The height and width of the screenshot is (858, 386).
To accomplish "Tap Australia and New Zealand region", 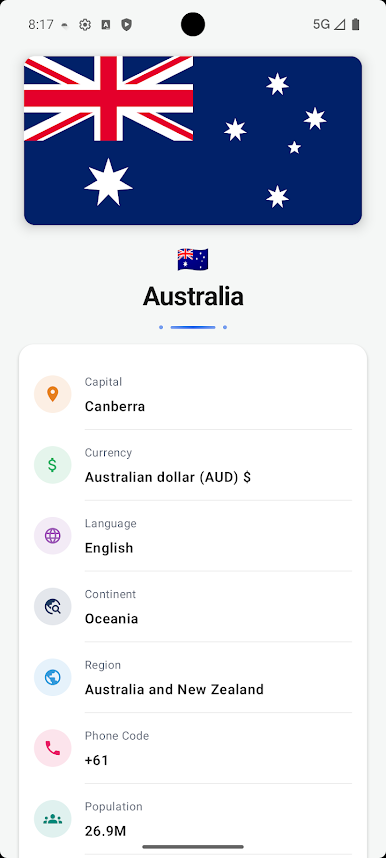I will coord(174,689).
